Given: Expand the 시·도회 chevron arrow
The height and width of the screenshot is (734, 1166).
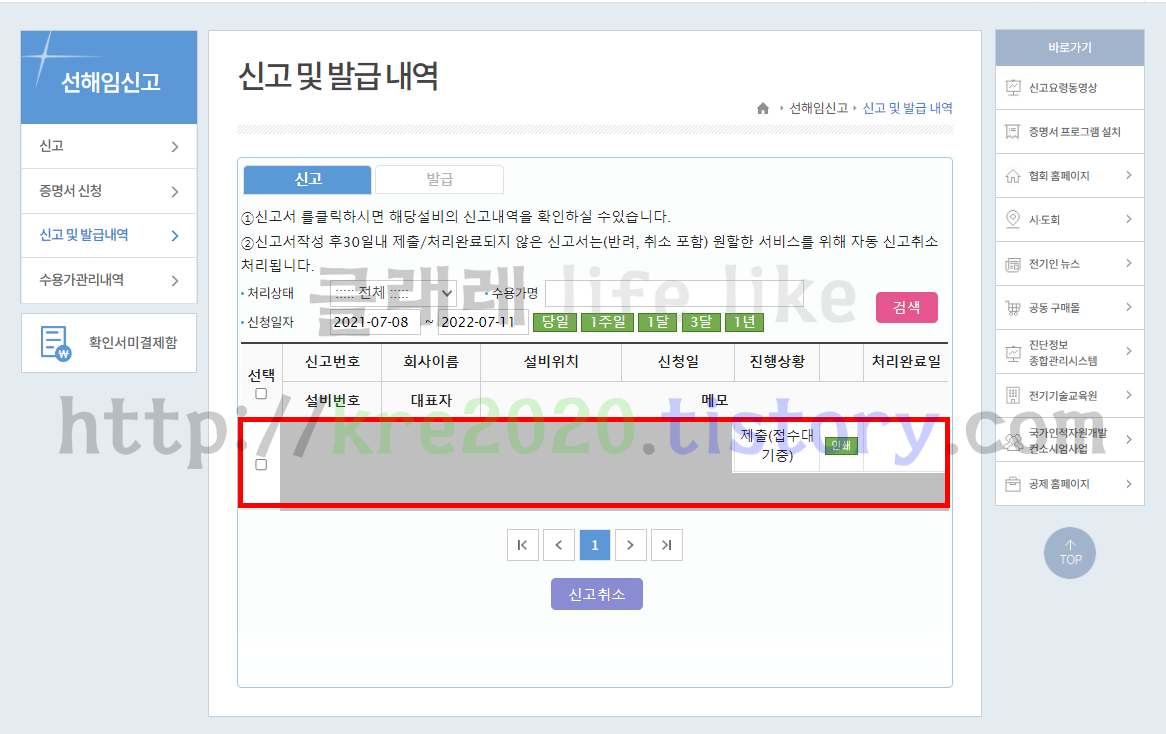Looking at the screenshot, I should point(1129,219).
